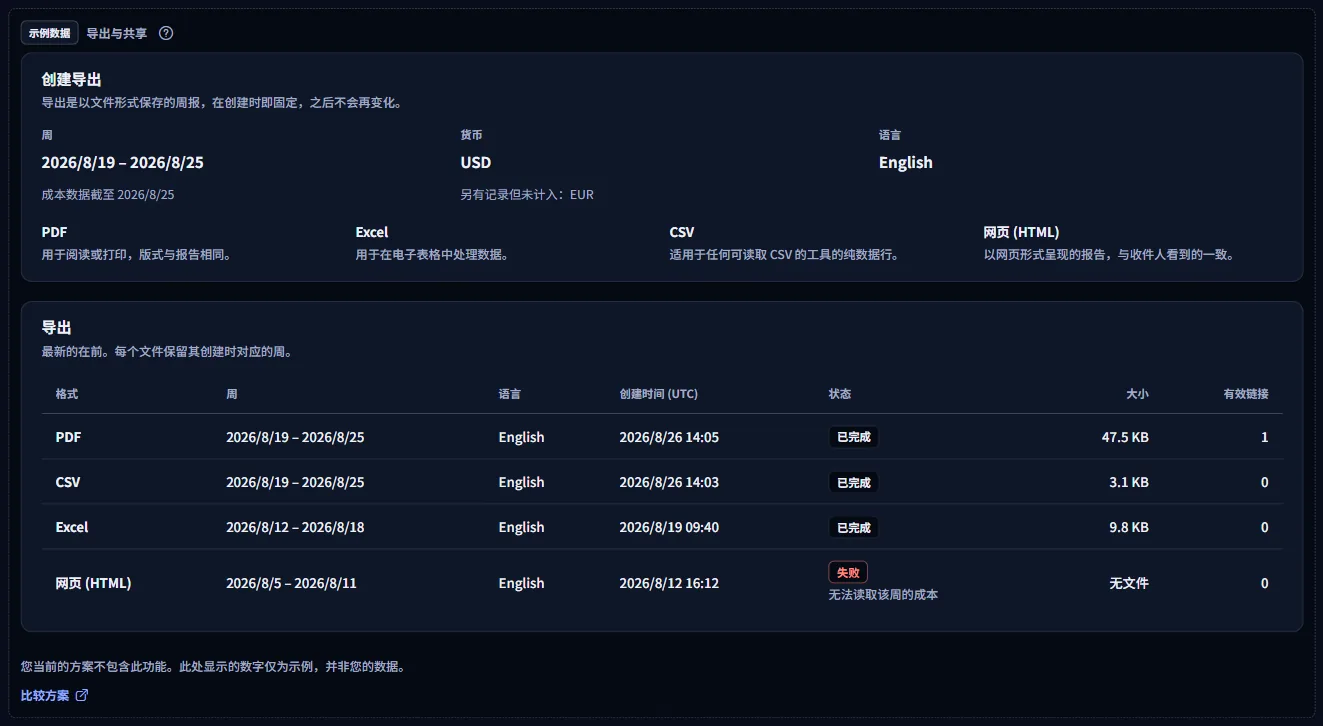Screen dimensions: 1323x726
Task: Click the creation time 2026/8/12 16:12
Action: point(669,583)
